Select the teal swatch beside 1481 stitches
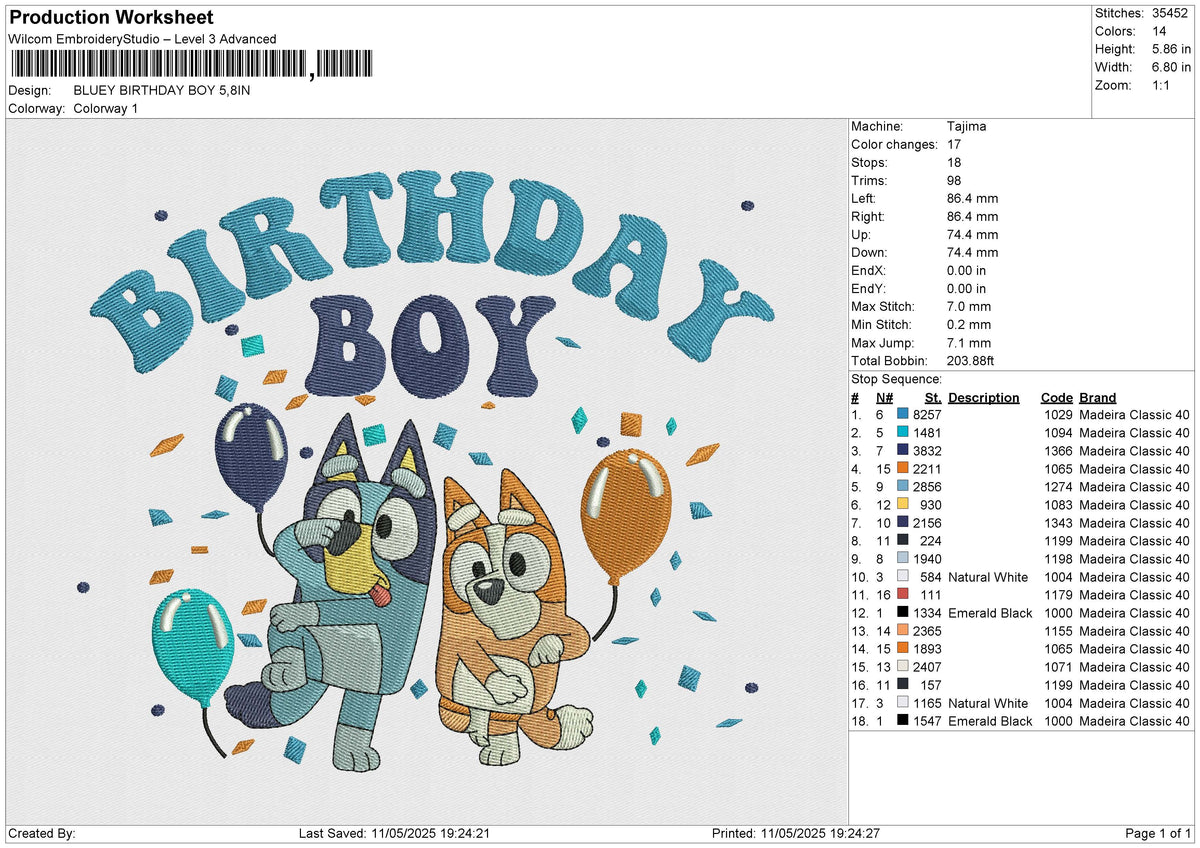The image size is (1200, 848). tap(903, 432)
